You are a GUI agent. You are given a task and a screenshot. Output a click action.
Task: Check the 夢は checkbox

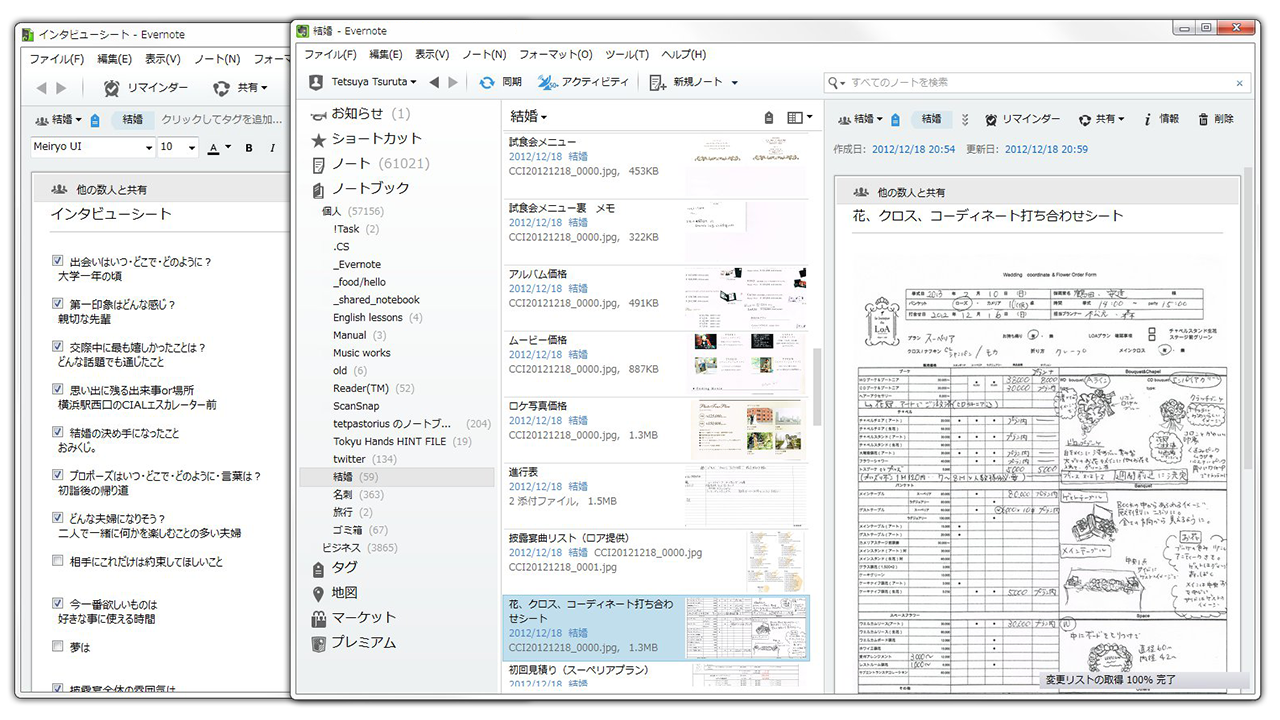pos(58,647)
